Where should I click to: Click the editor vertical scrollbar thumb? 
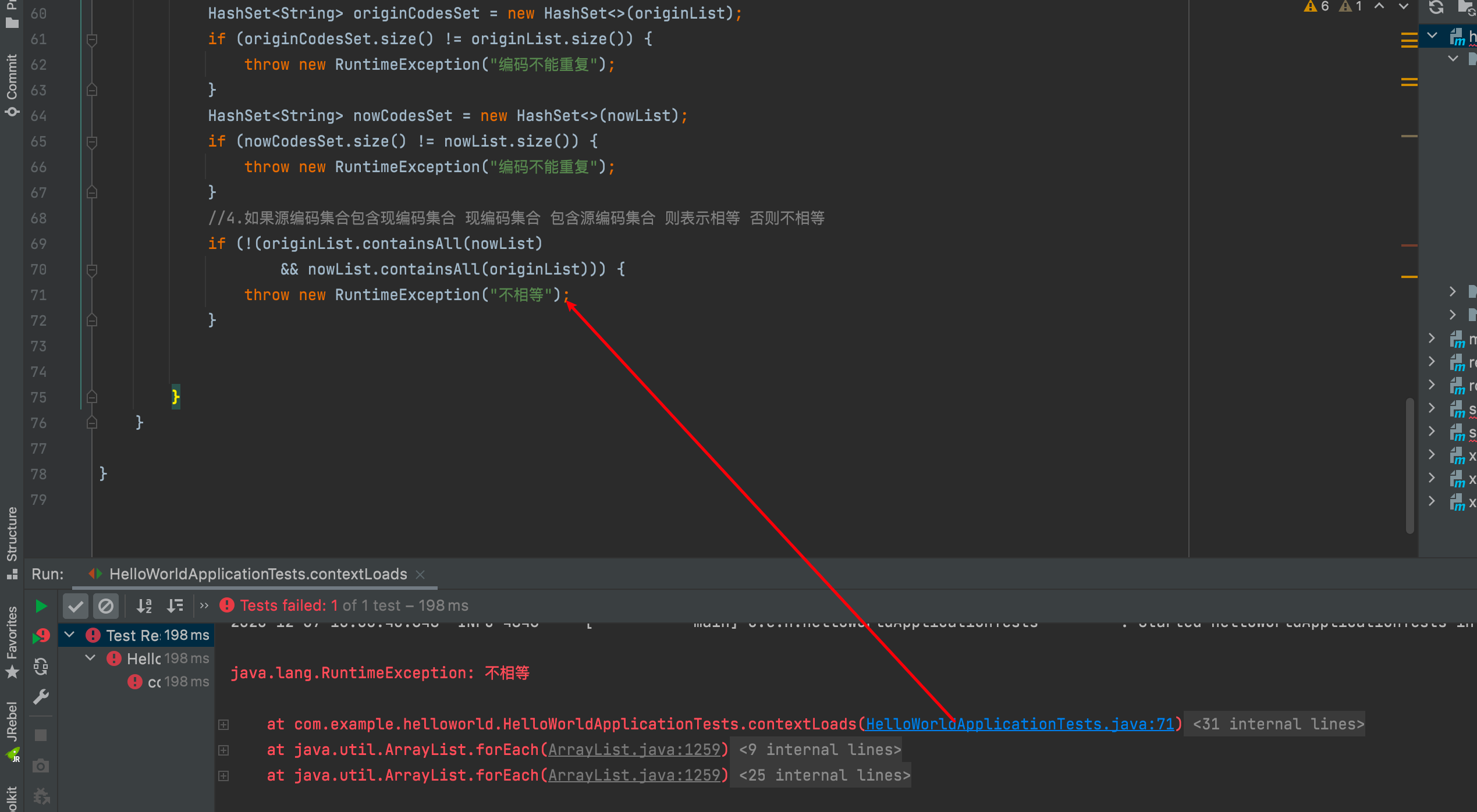tap(1409, 465)
